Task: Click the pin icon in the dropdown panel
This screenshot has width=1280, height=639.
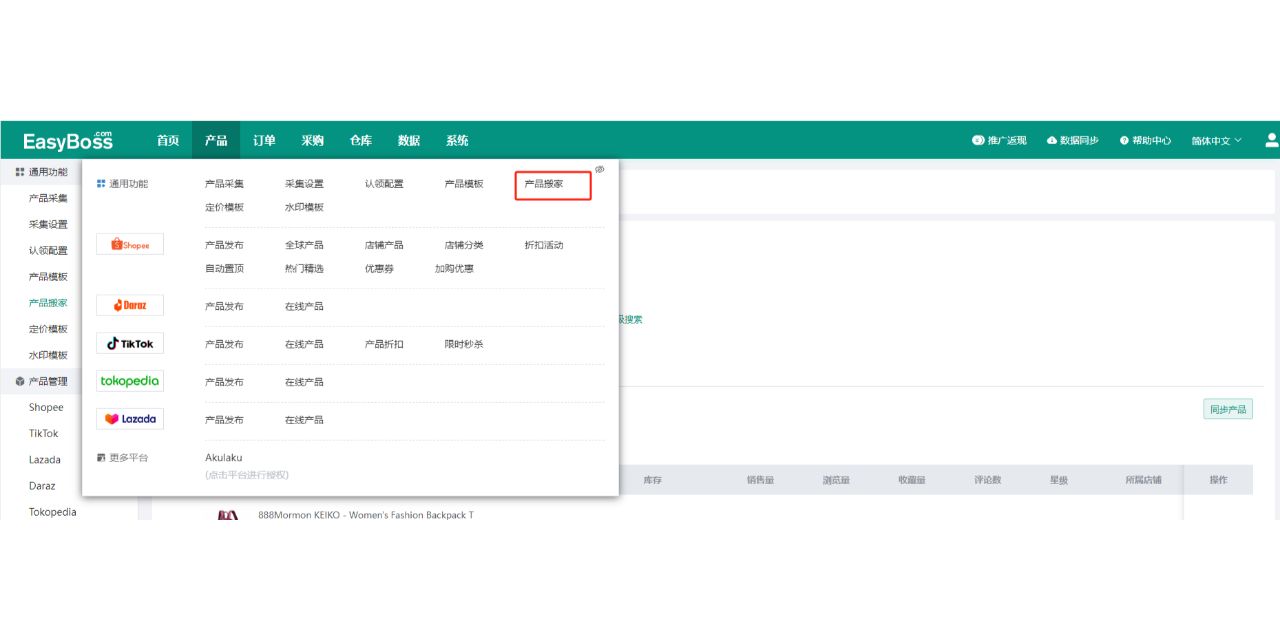Action: 600,170
